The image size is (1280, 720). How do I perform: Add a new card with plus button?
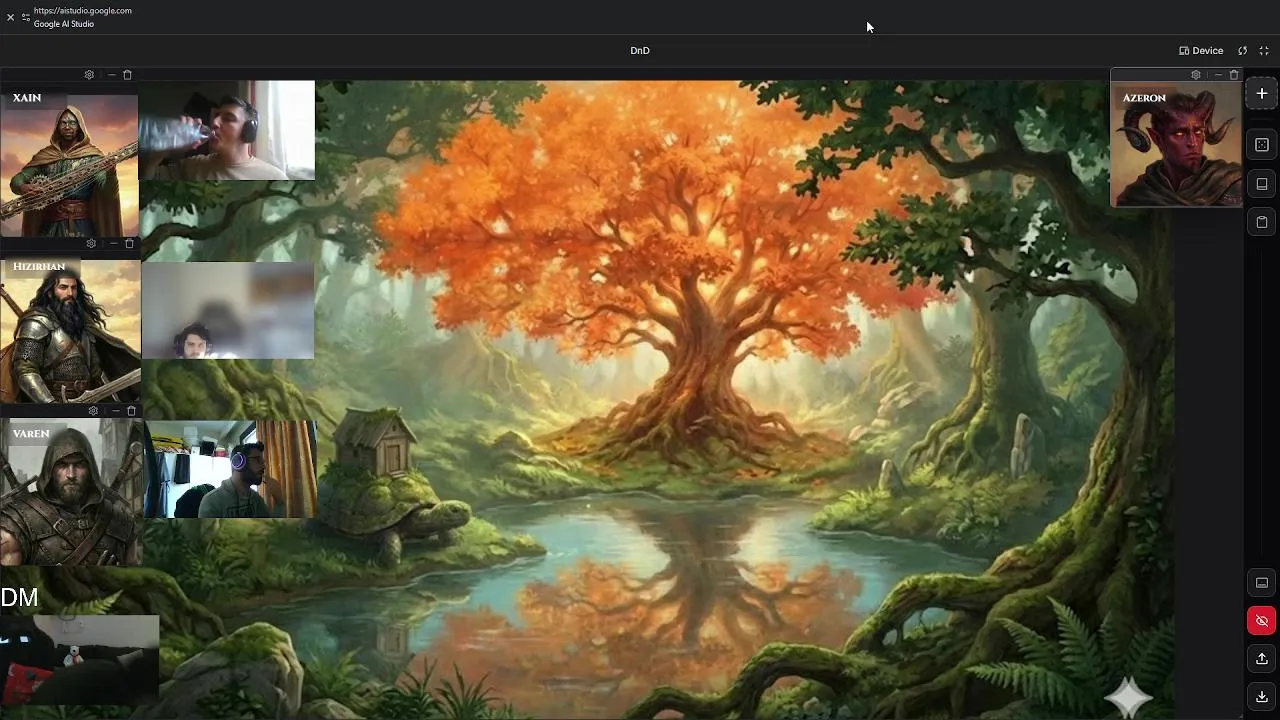point(1262,93)
